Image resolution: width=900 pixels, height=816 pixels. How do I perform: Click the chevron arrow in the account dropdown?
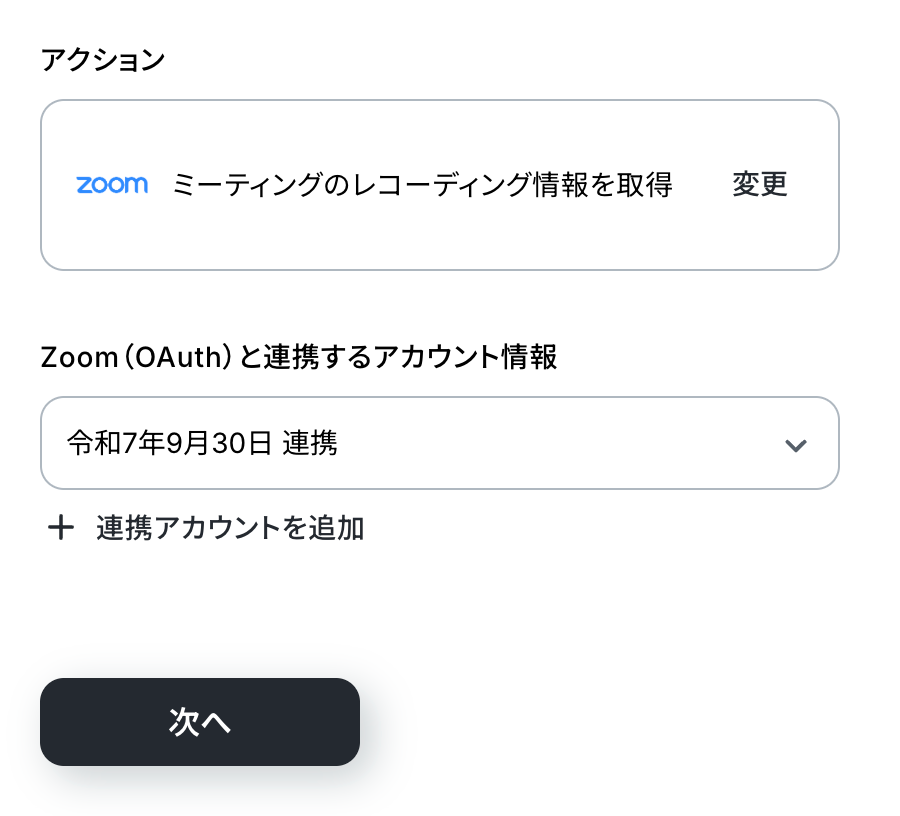click(796, 445)
